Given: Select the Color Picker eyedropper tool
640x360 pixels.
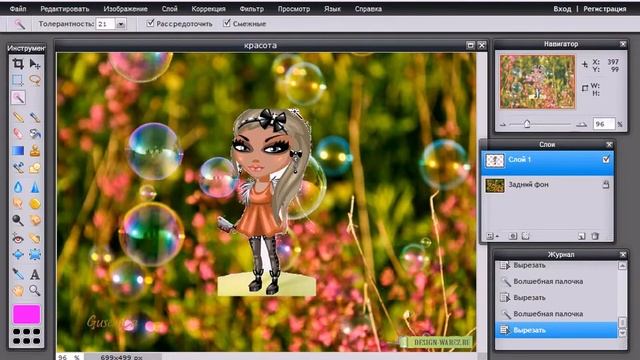Looking at the screenshot, I should click(18, 273).
